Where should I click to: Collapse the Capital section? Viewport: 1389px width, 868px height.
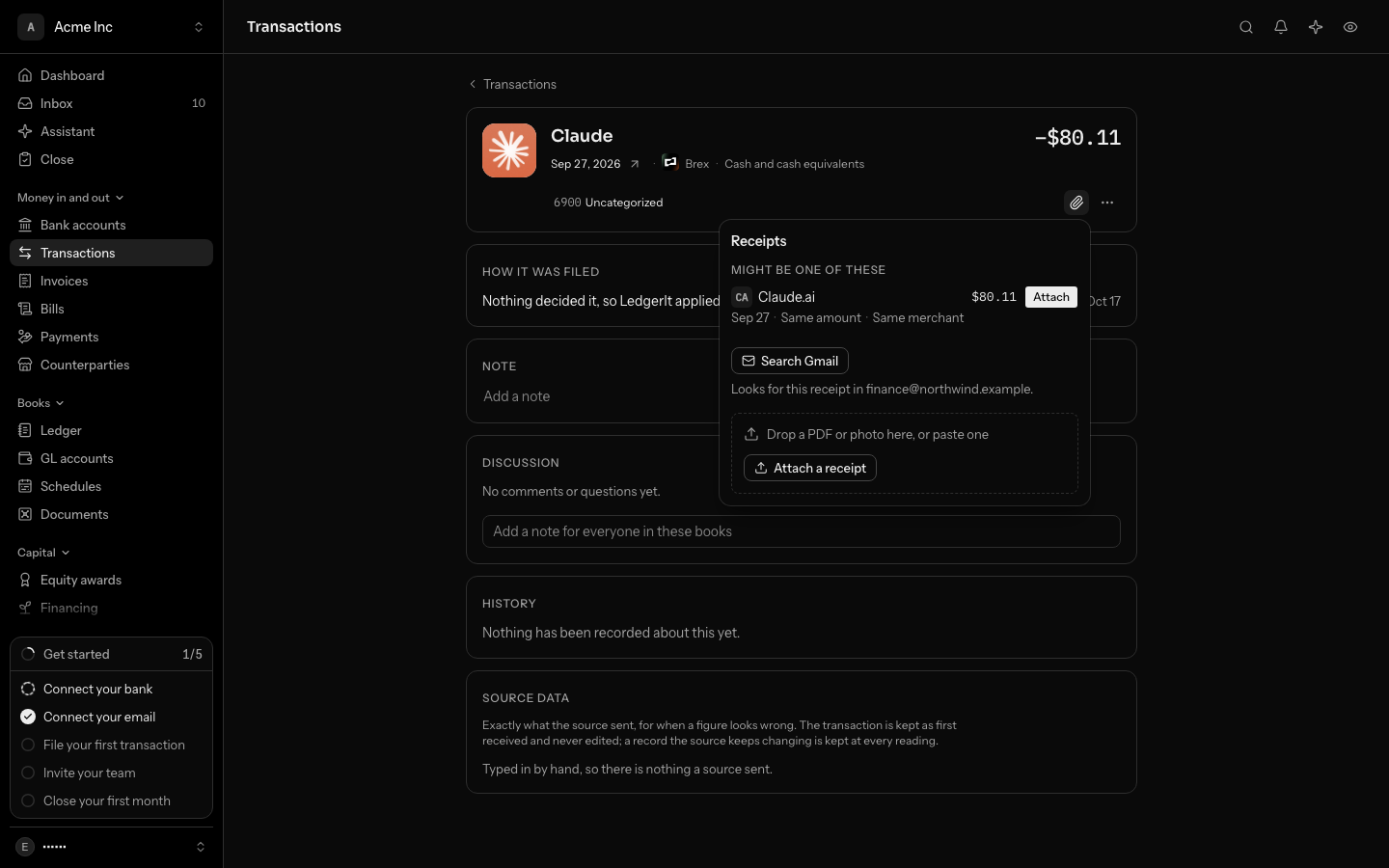(43, 553)
